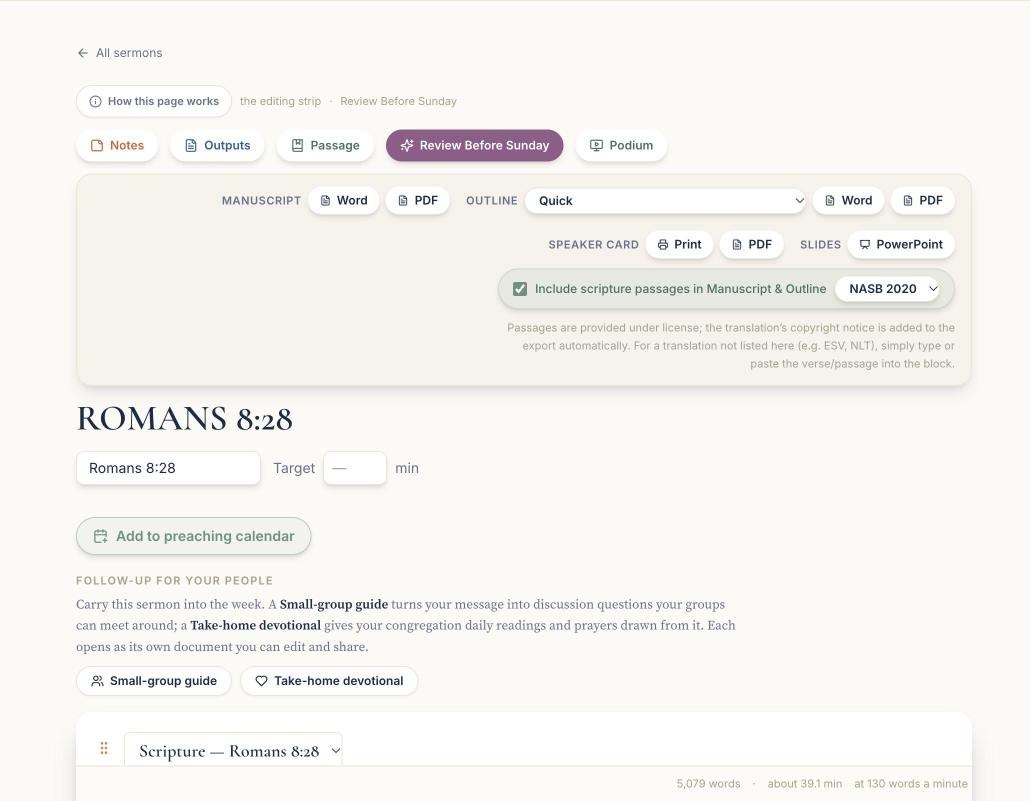
Task: Click the back arrow icon beside All sermons
Action: point(83,53)
